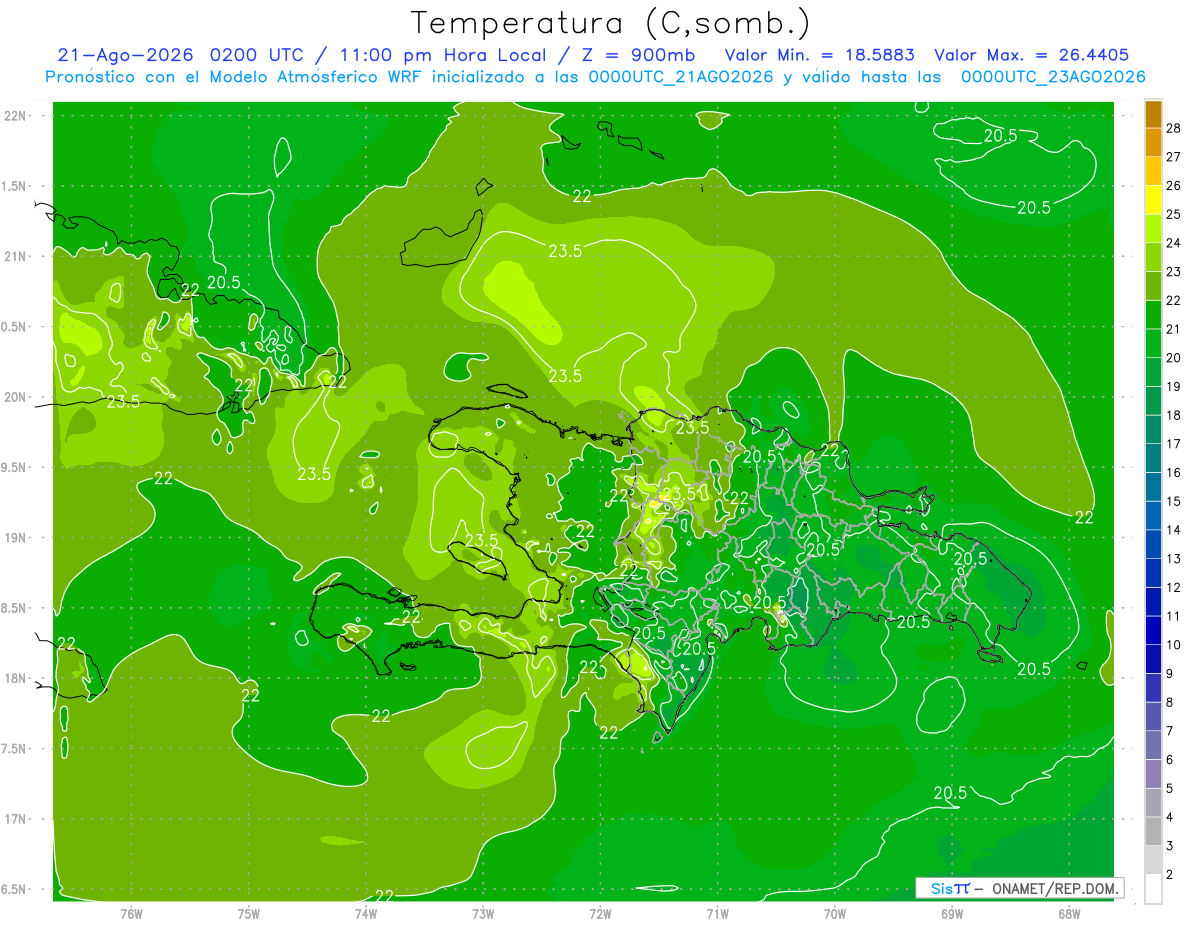The width and height of the screenshot is (1200, 927).
Task: Click the '18N' latitude axis label
Action: 17,679
